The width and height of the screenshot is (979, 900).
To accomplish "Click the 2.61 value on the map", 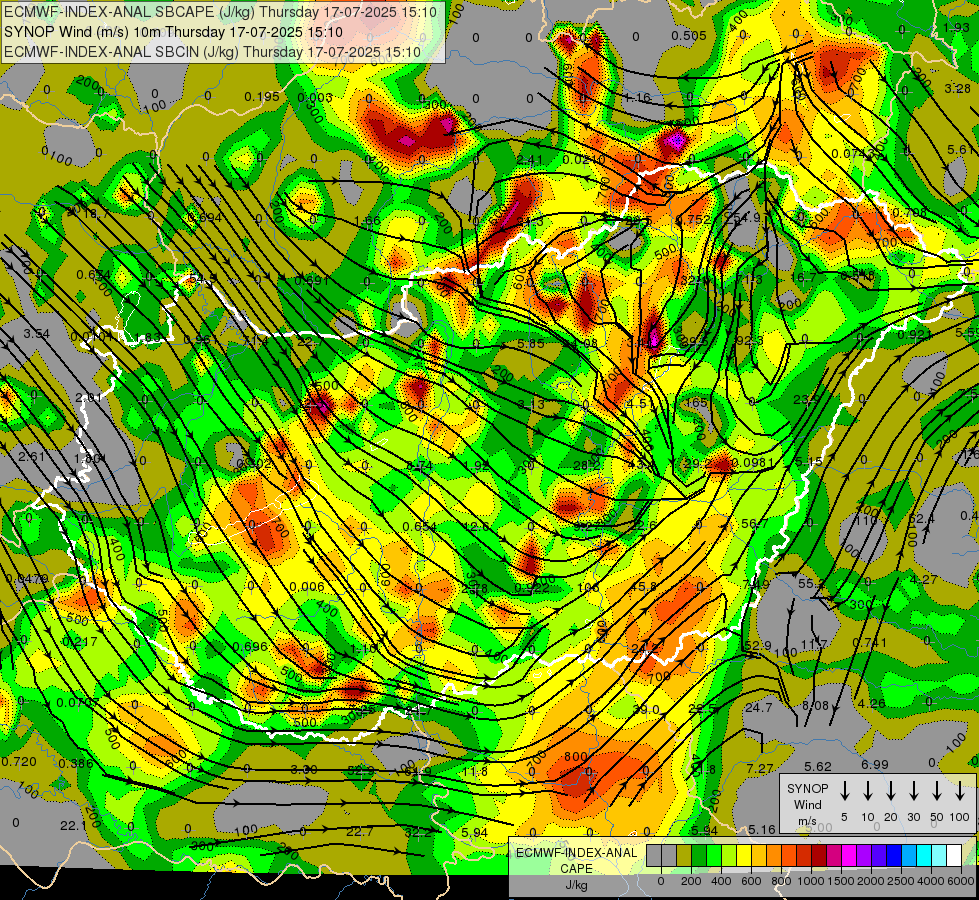I will pyautogui.click(x=31, y=457).
